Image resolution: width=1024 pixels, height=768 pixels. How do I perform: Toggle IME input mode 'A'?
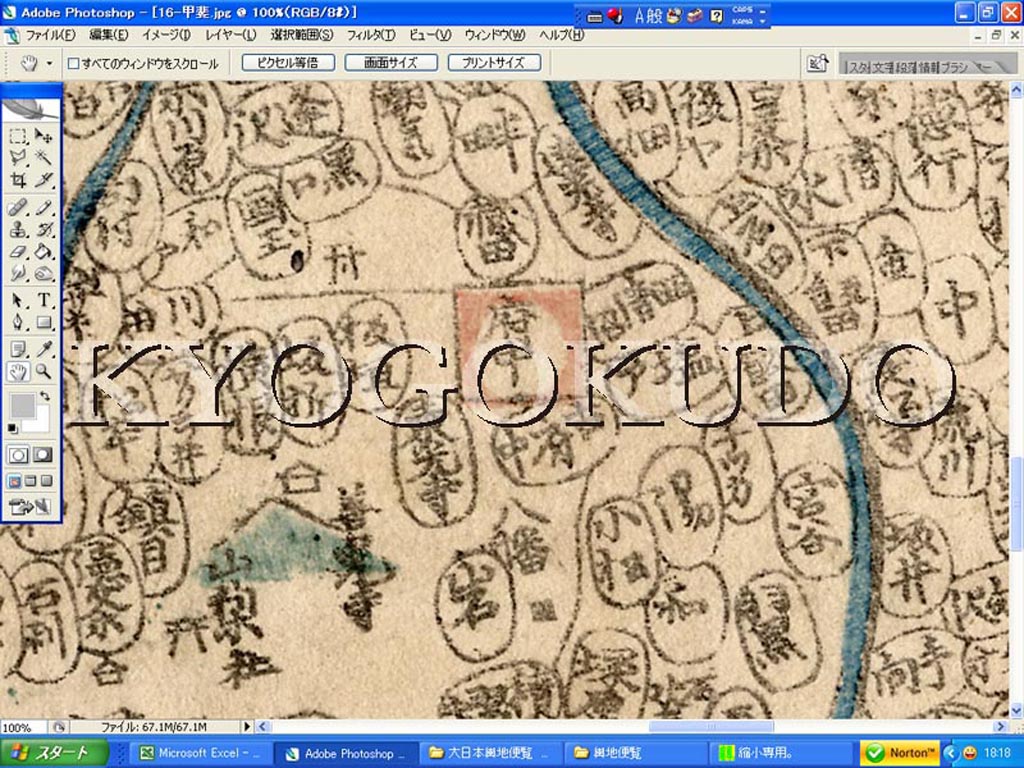pyautogui.click(x=640, y=16)
